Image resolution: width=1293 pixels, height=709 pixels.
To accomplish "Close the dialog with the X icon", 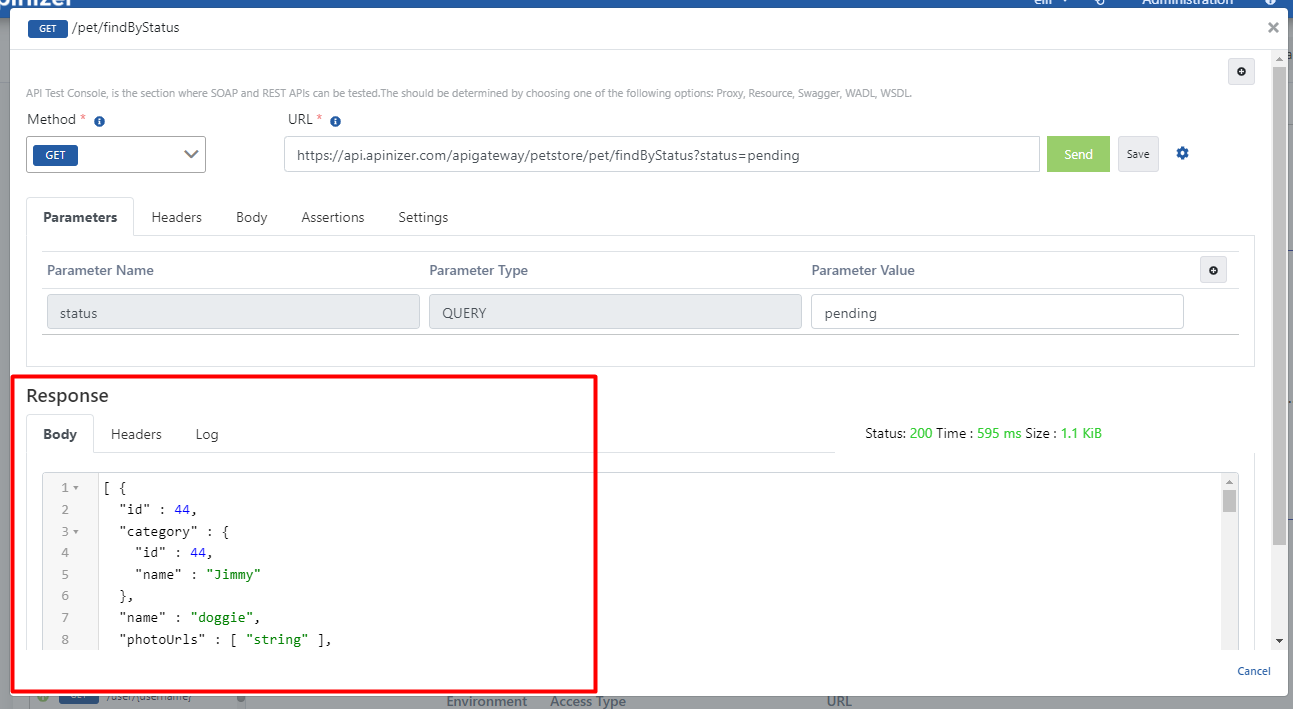I will point(1273,28).
